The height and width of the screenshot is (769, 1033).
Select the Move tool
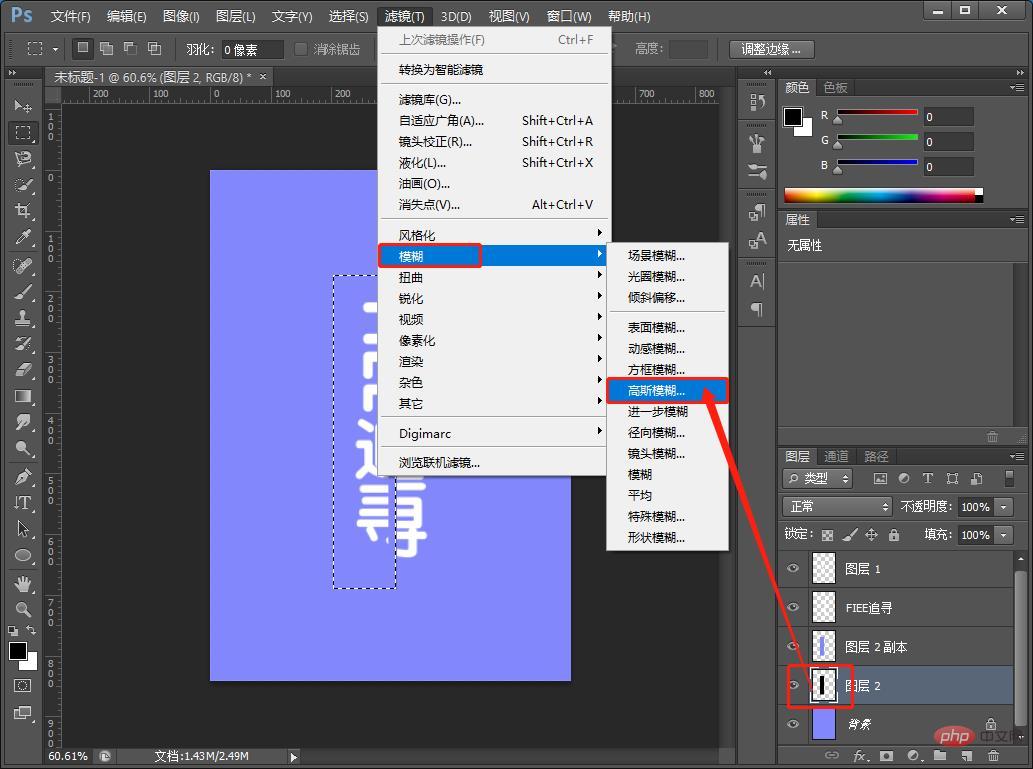pos(23,106)
